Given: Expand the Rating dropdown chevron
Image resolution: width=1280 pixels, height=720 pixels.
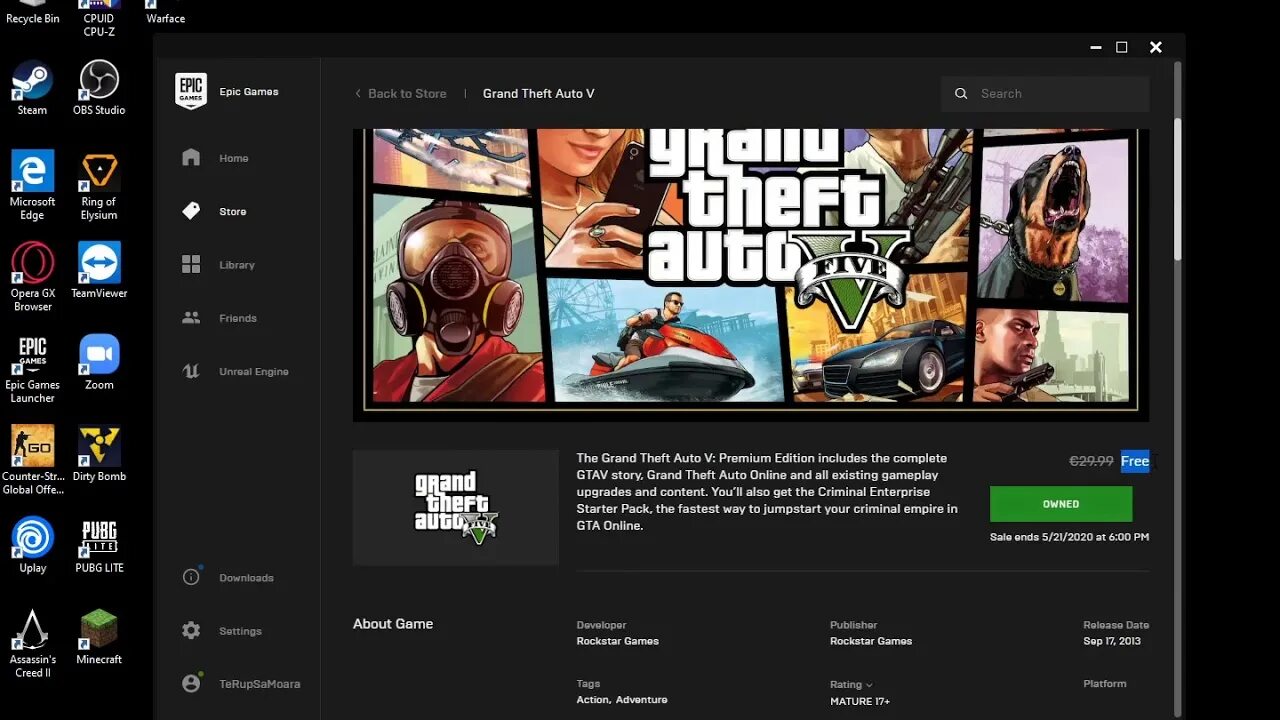Looking at the screenshot, I should 869,685.
